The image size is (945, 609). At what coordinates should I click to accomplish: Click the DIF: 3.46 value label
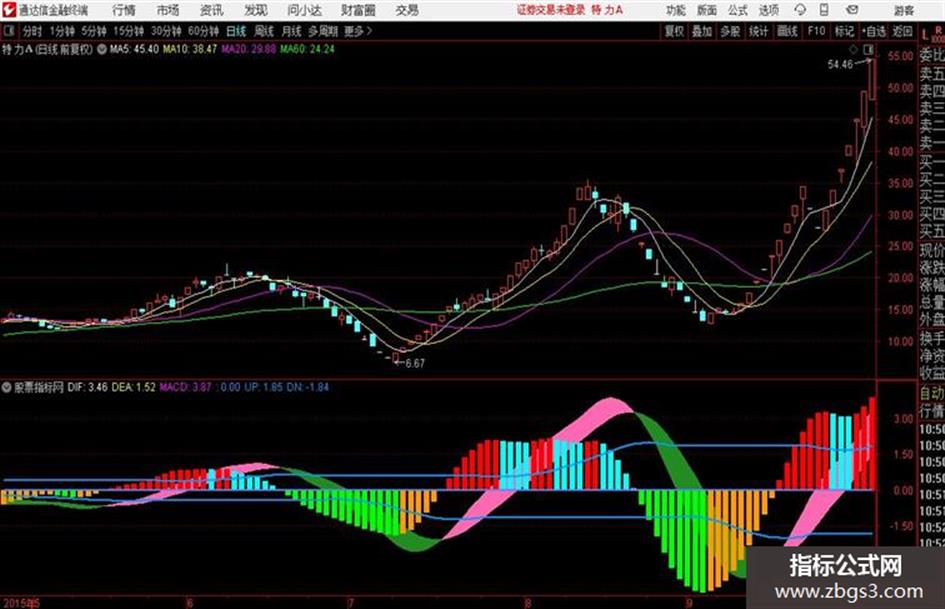coord(87,387)
